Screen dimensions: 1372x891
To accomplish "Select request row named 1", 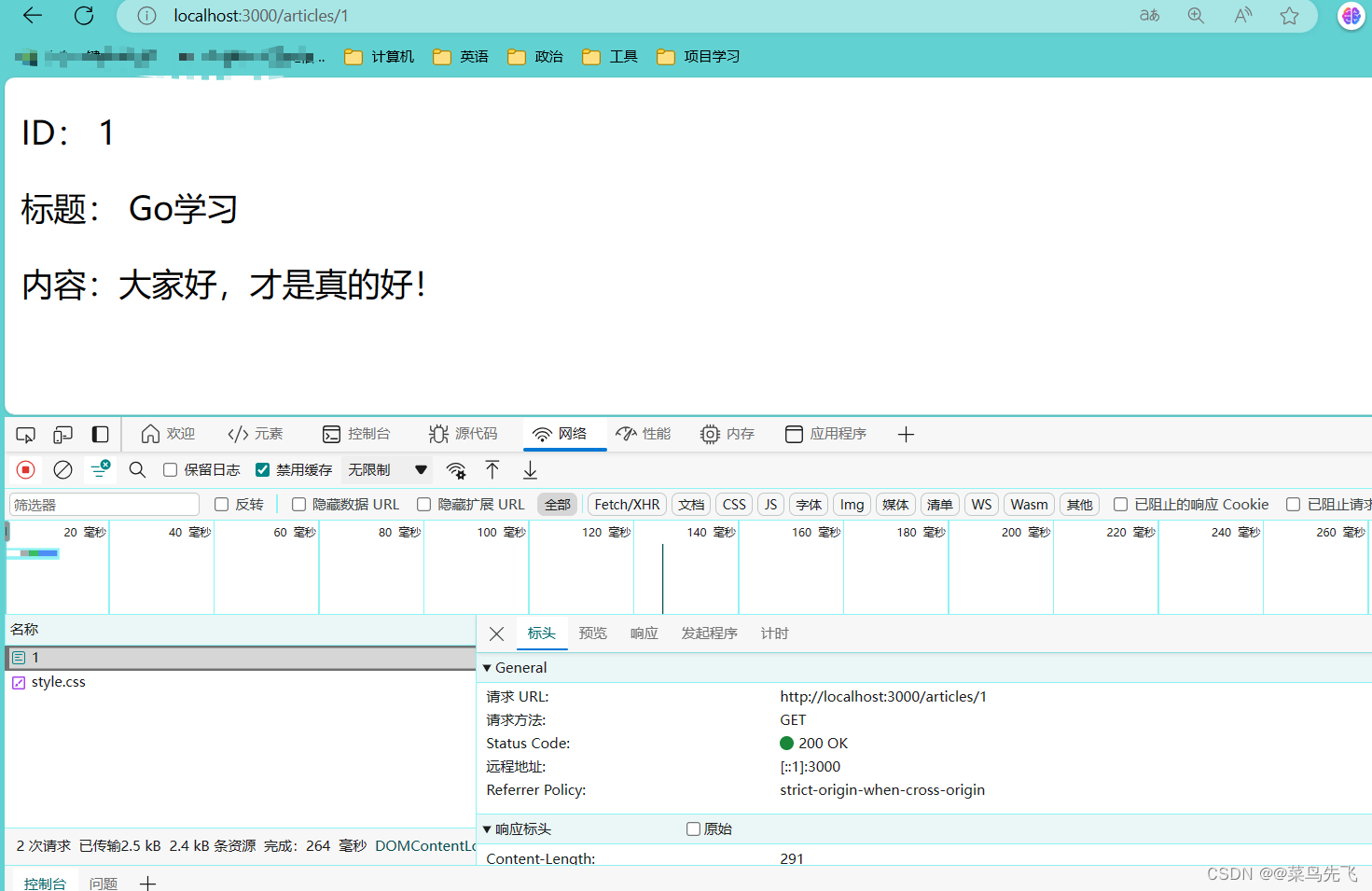I will coord(241,659).
